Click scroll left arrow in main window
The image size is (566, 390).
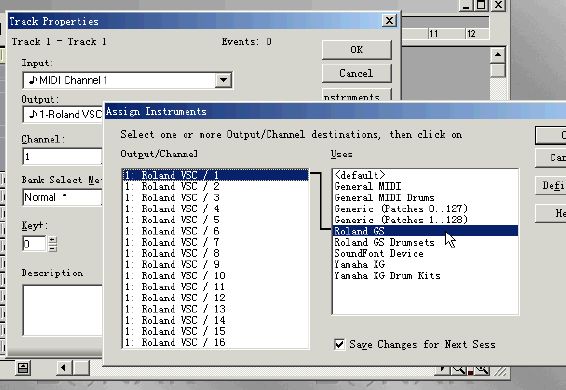(64, 368)
